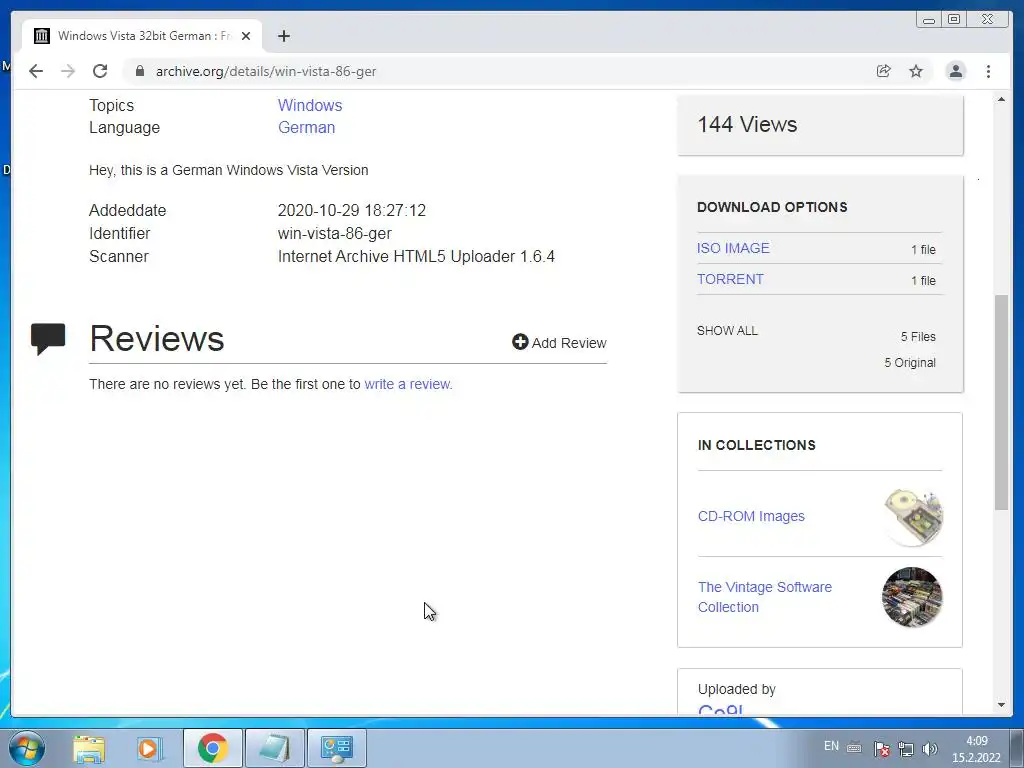The image size is (1024, 768).
Task: Open the Chrome three-dot menu
Action: tap(988, 71)
